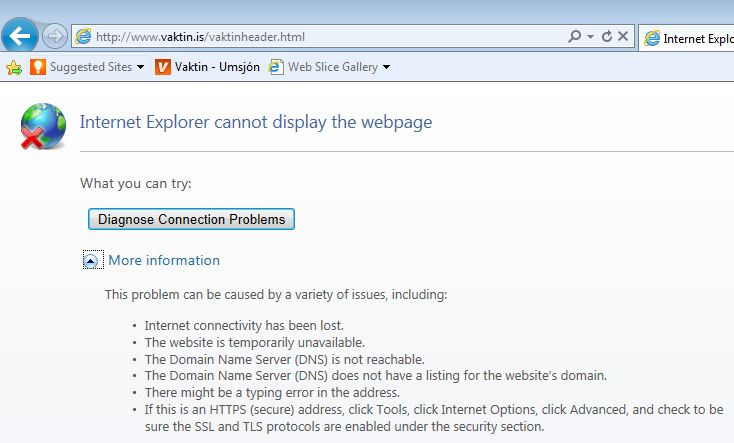This screenshot has width=734, height=443.
Task: Click the Diagnose Connection Problems button
Action: pyautogui.click(x=191, y=219)
